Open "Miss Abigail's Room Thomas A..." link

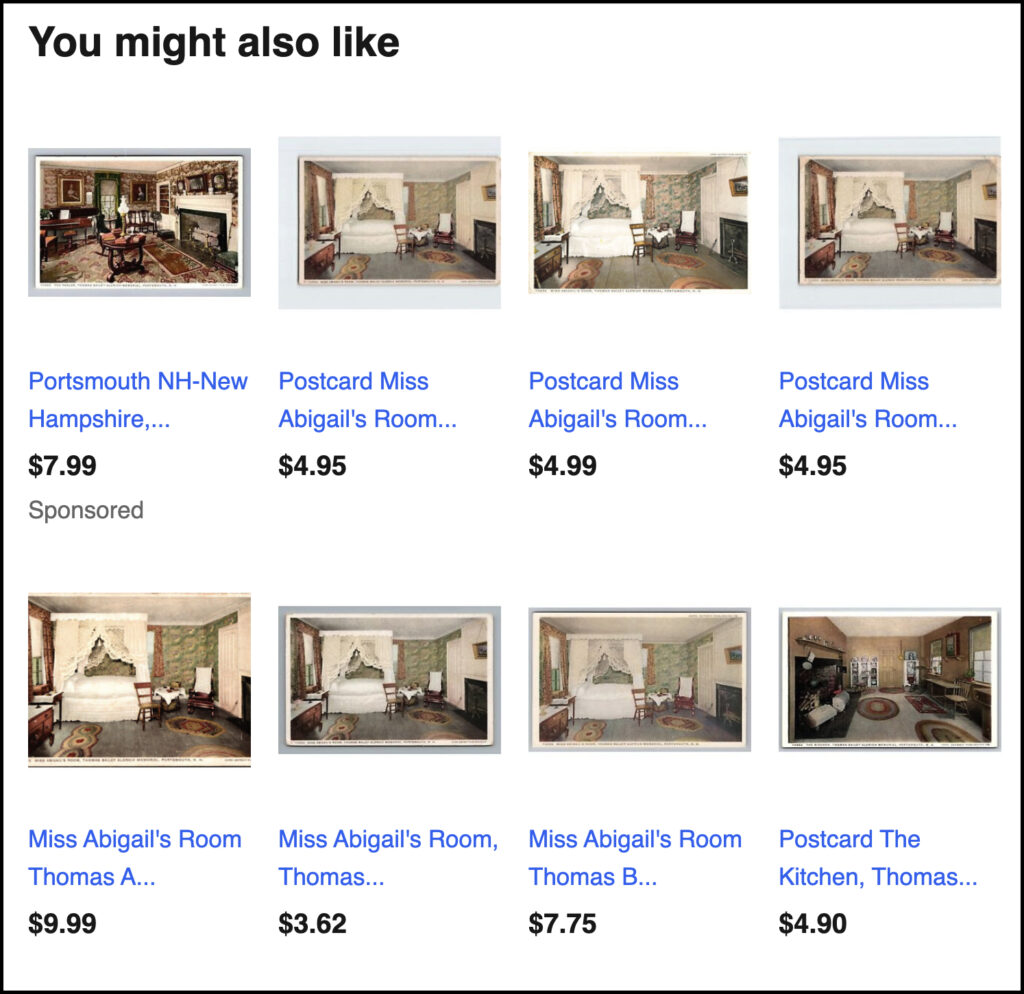point(134,858)
